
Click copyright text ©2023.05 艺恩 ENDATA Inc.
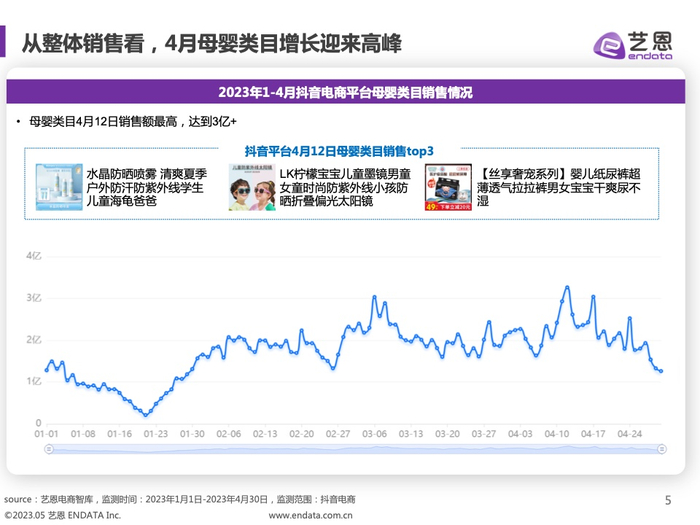tap(63, 515)
